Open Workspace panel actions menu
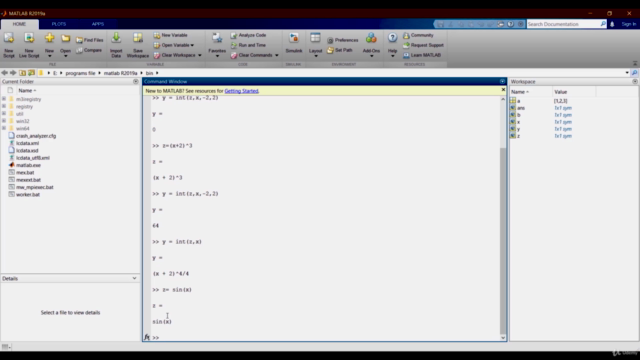The width and height of the screenshot is (640, 360). [x=635, y=82]
